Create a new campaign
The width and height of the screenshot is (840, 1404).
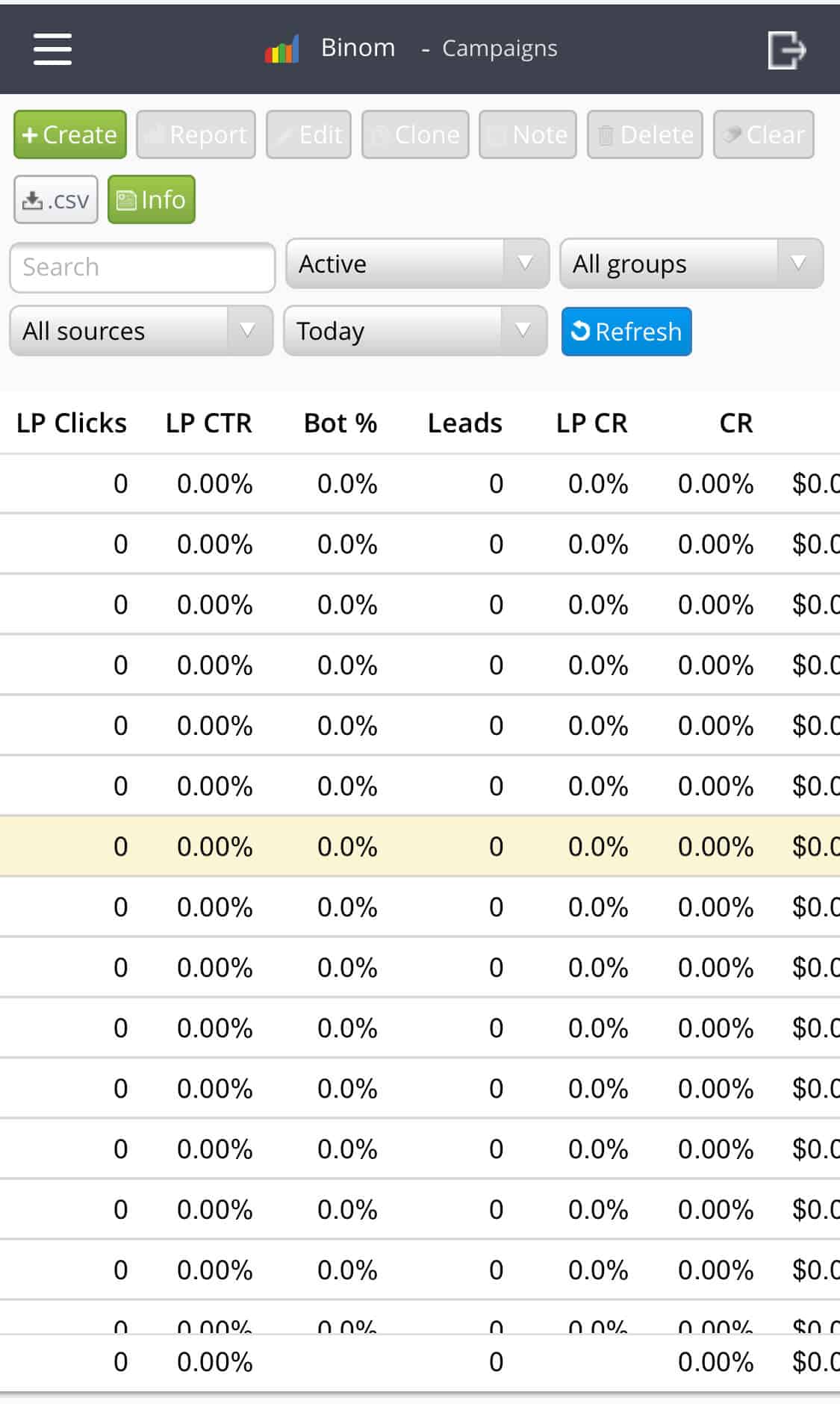70,135
